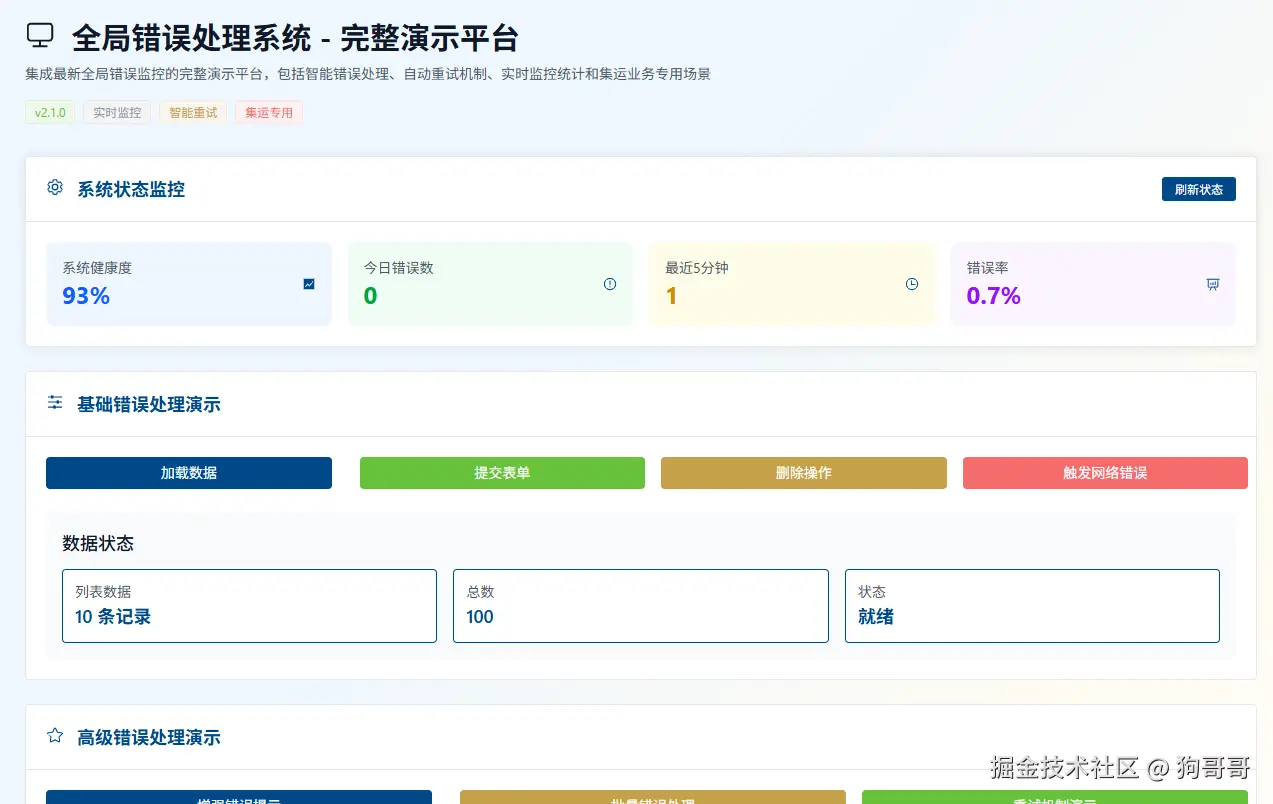Viewport: 1273px width, 804px height.
Task: Open the chart board icon in the 错误率 card
Action: pyautogui.click(x=1213, y=283)
